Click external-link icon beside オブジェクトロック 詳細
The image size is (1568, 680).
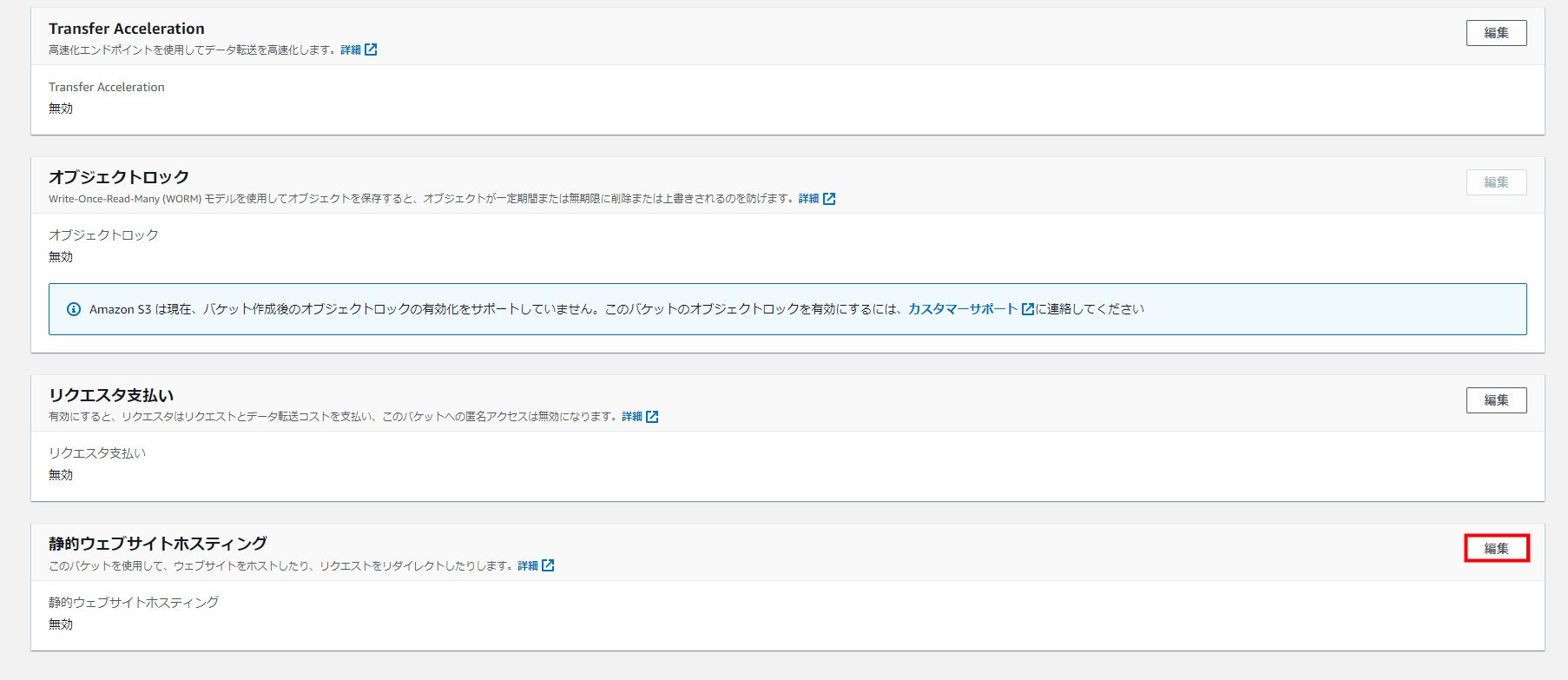click(x=829, y=199)
